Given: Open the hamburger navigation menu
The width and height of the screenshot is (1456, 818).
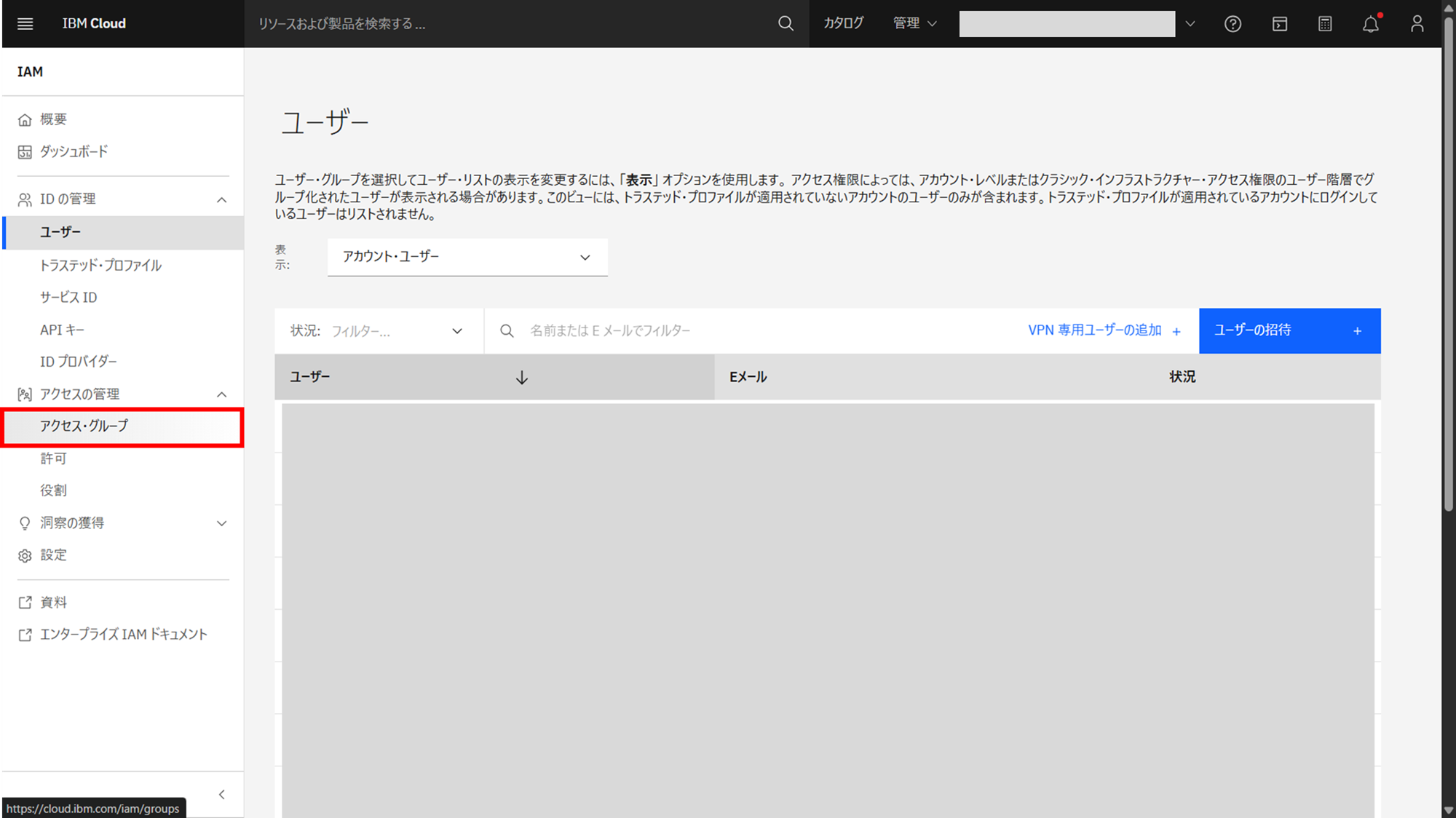Looking at the screenshot, I should point(25,24).
